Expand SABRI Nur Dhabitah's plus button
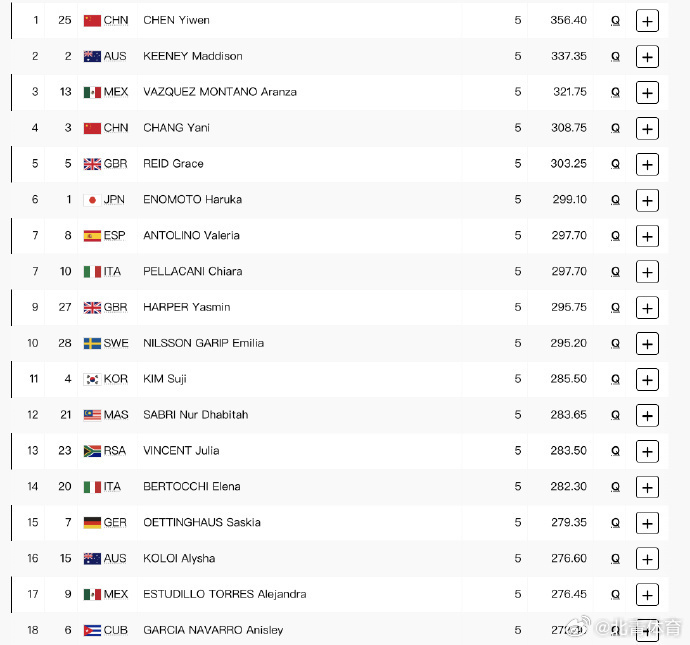The image size is (690, 645). (647, 415)
